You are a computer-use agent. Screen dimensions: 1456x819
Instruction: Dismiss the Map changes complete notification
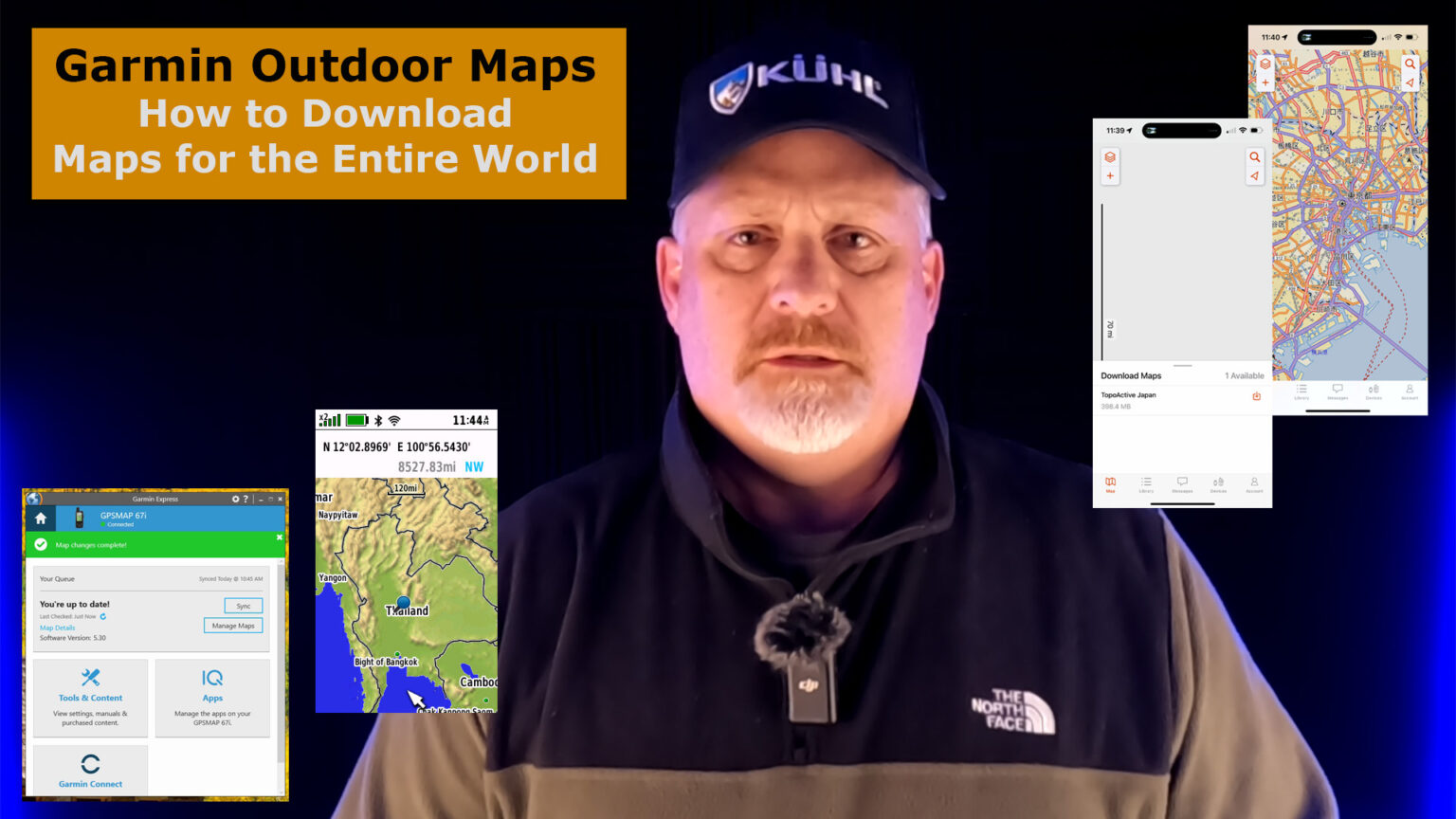pyautogui.click(x=280, y=537)
